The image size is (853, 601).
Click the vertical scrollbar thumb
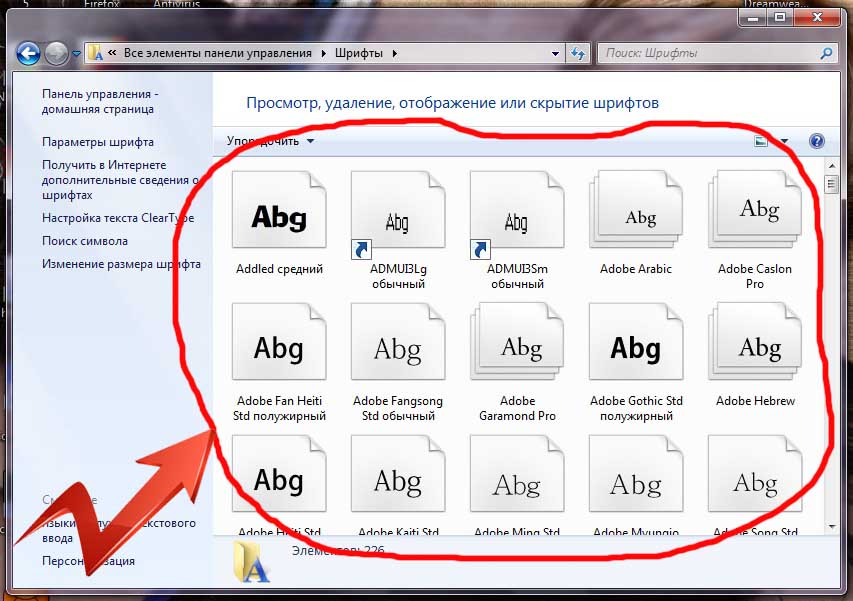tap(832, 184)
